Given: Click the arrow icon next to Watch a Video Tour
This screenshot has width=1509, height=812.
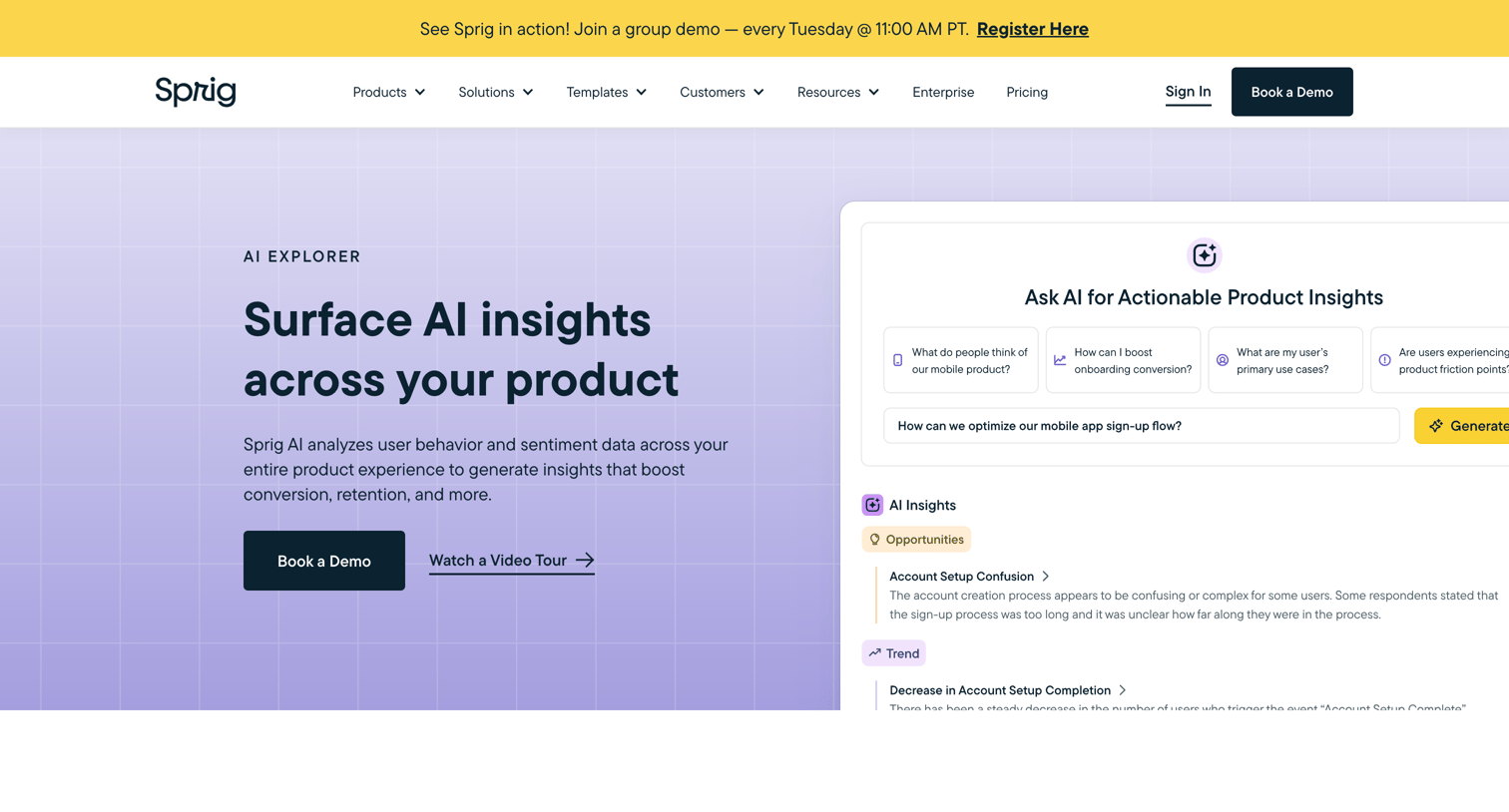Looking at the screenshot, I should [x=585, y=561].
